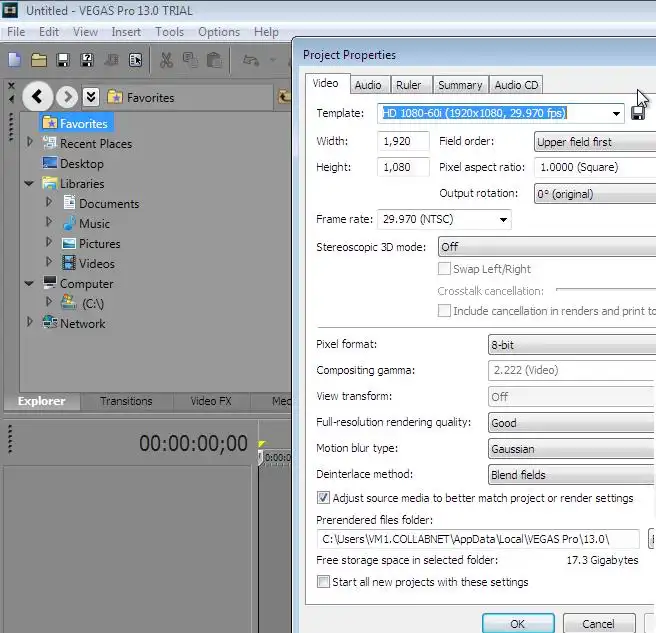The image size is (656, 633).
Task: Click the Save Template disk icon
Action: pyautogui.click(x=638, y=113)
